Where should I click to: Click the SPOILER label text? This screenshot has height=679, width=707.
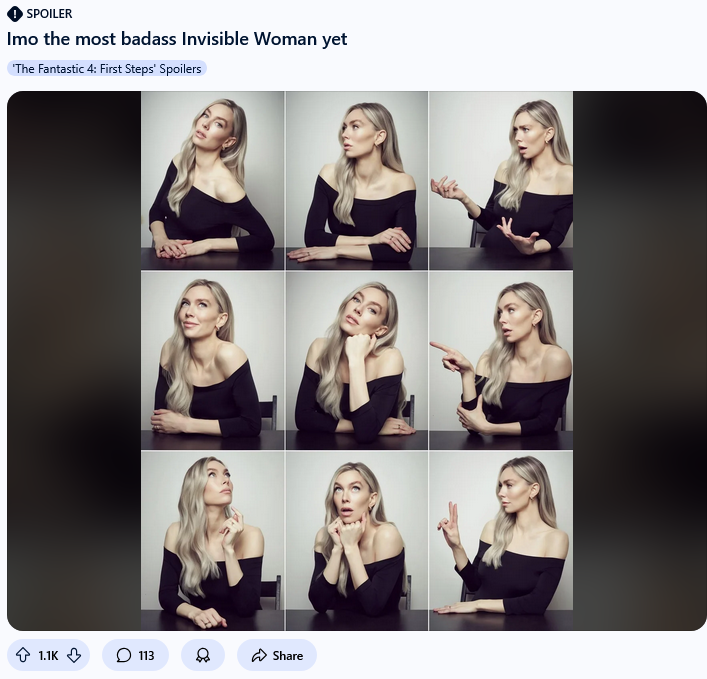pyautogui.click(x=49, y=14)
